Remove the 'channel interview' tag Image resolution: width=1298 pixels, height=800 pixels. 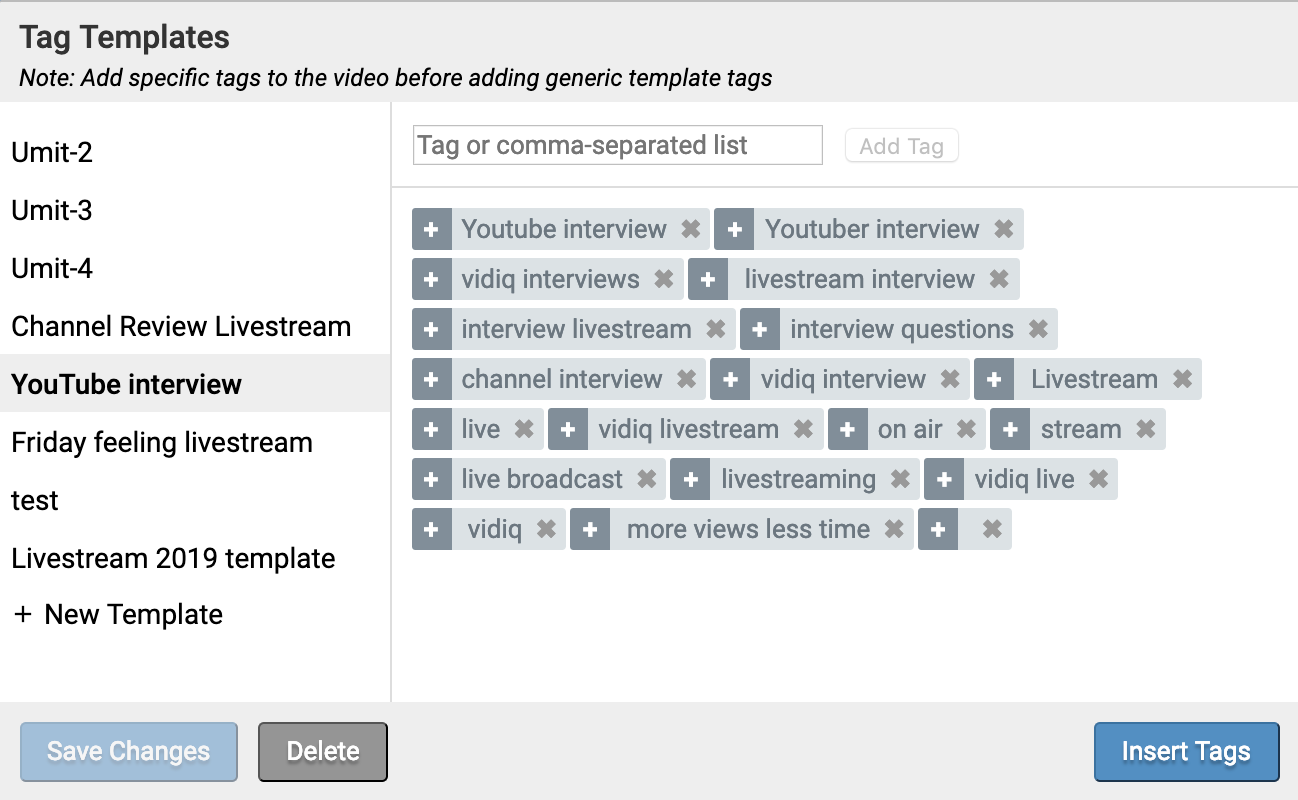click(686, 379)
